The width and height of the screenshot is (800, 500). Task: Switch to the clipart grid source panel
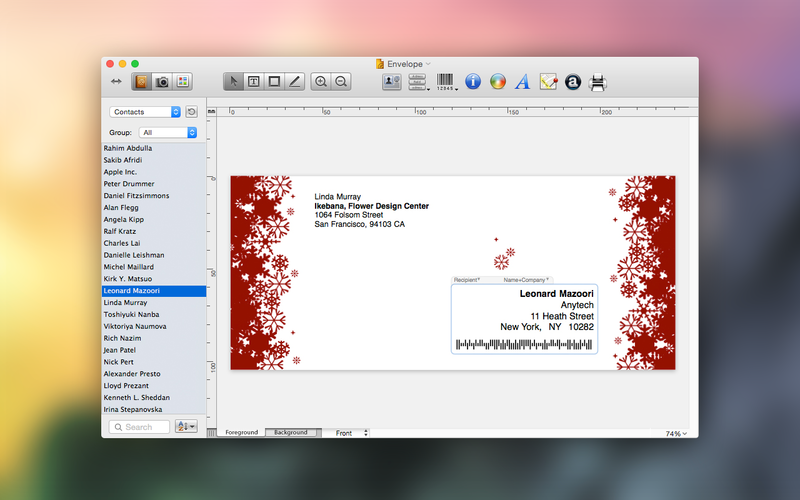pos(182,82)
